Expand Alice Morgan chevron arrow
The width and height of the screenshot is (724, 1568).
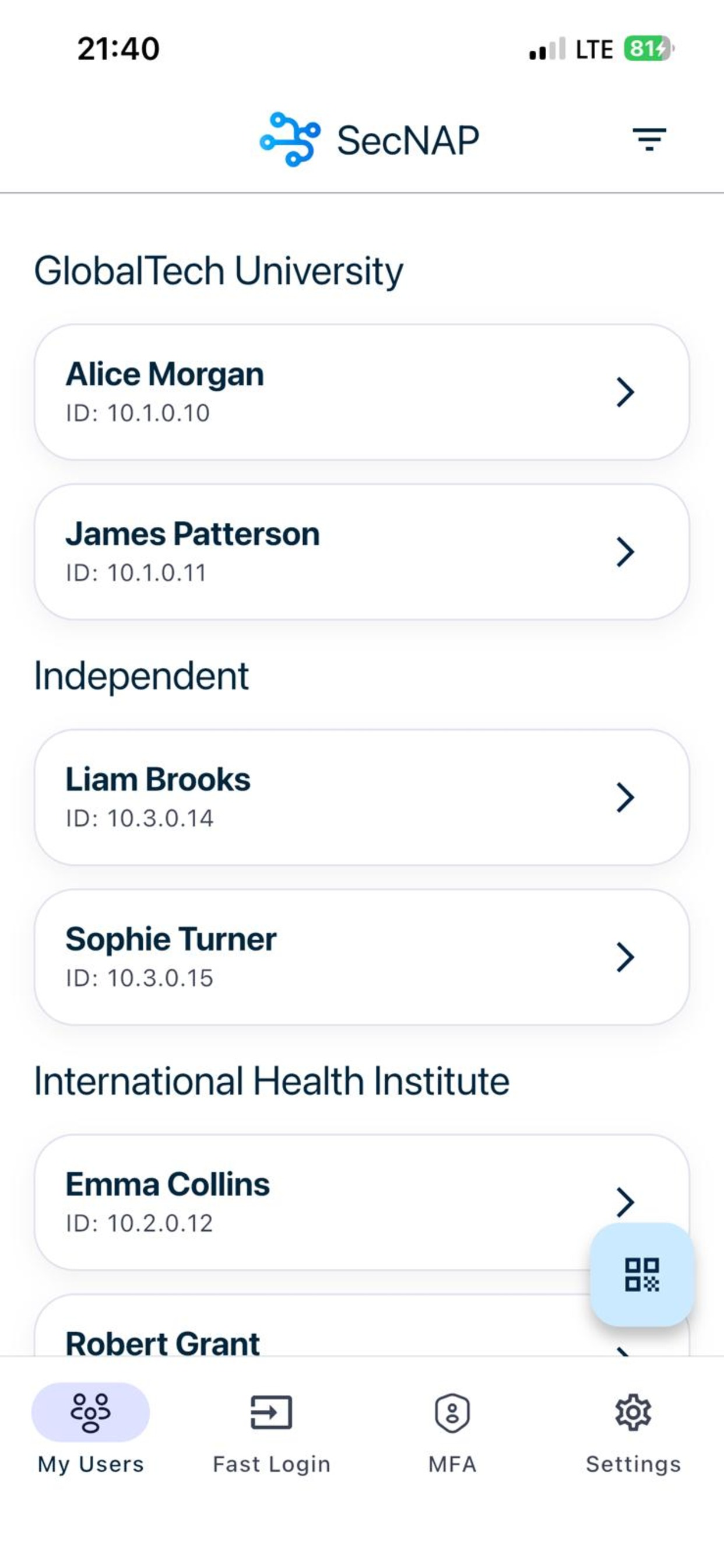625,392
